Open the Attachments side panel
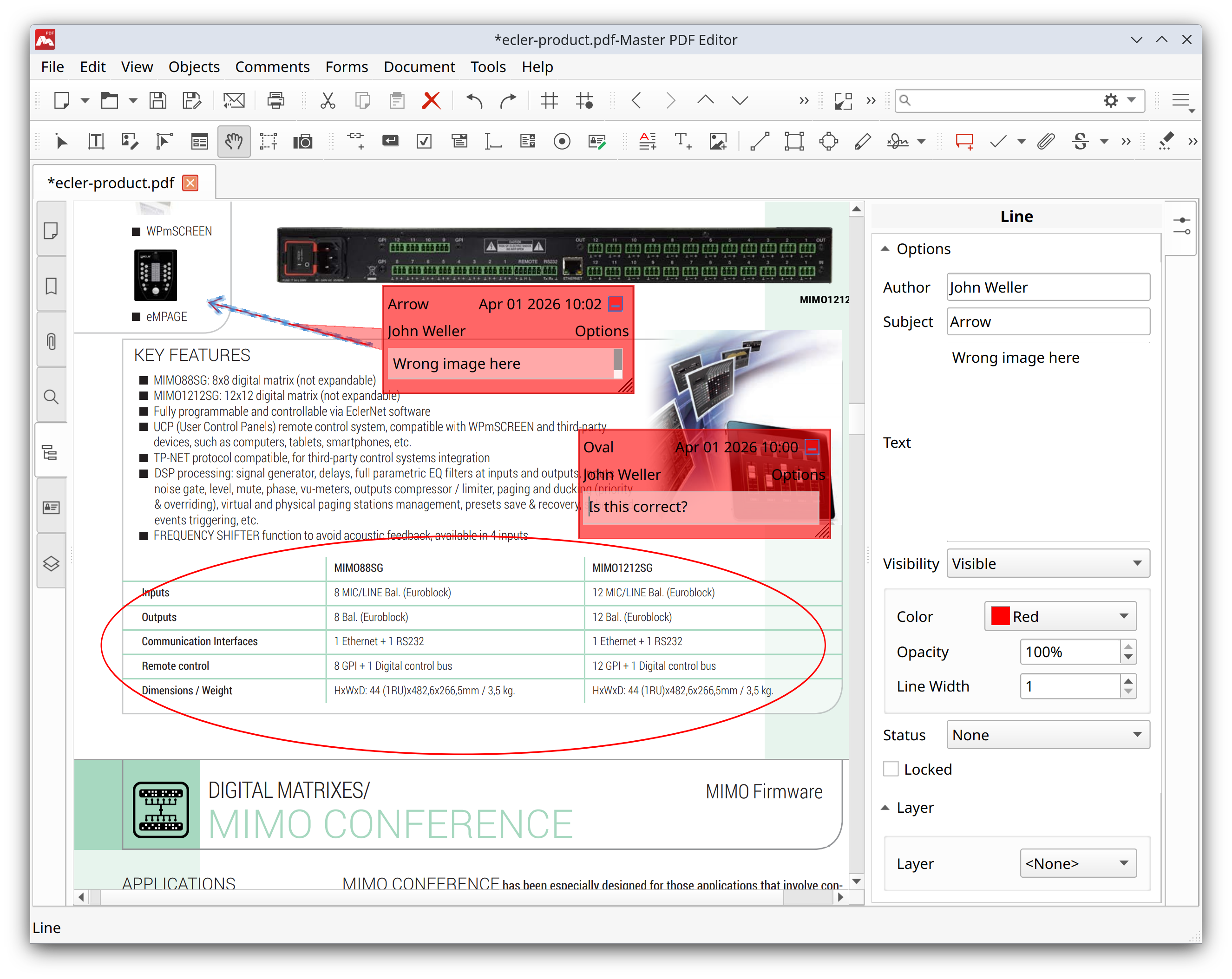The width and height of the screenshot is (1232, 979). [x=52, y=341]
